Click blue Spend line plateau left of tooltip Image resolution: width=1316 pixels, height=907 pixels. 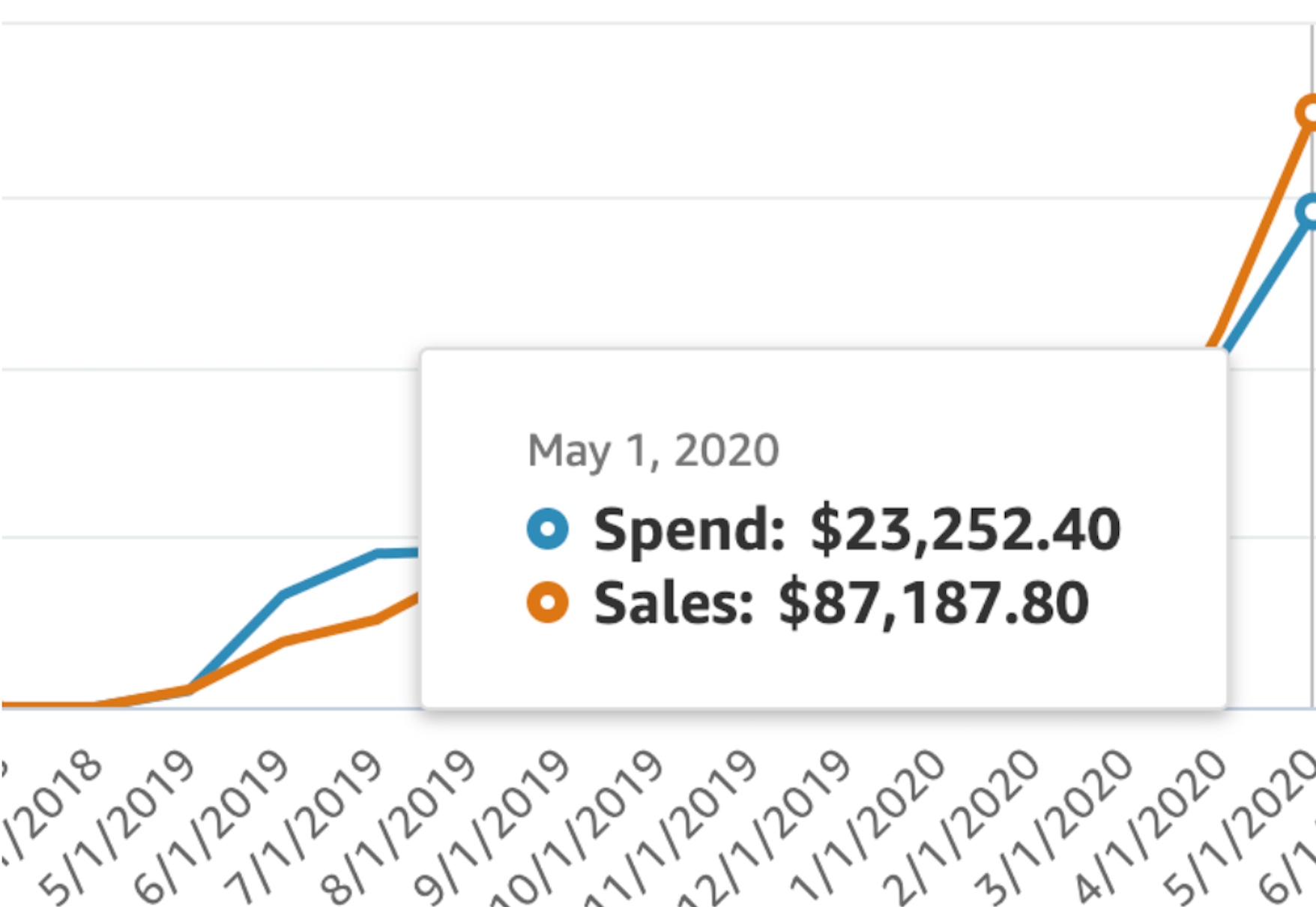pos(397,553)
